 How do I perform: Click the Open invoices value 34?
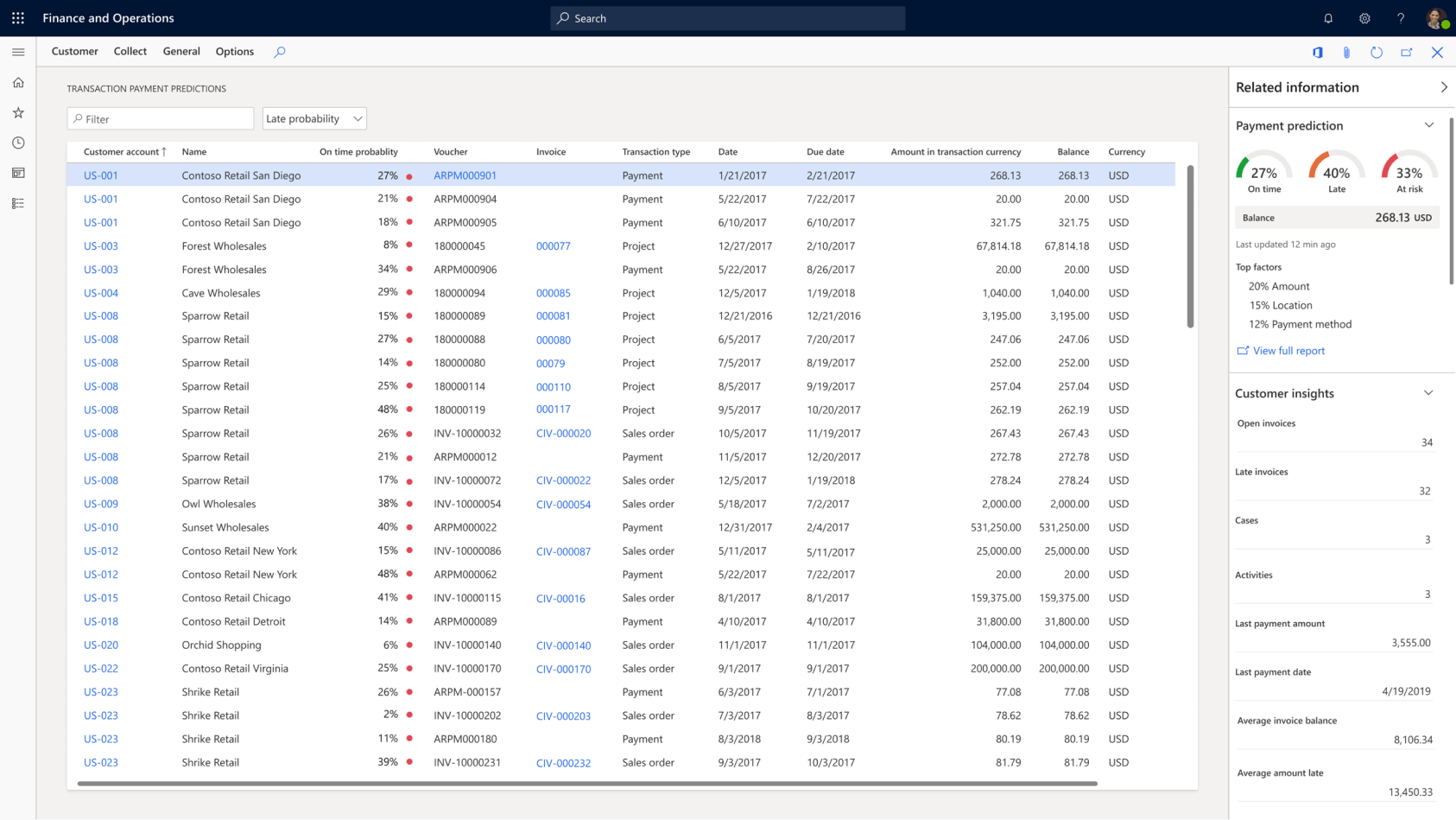[1427, 442]
